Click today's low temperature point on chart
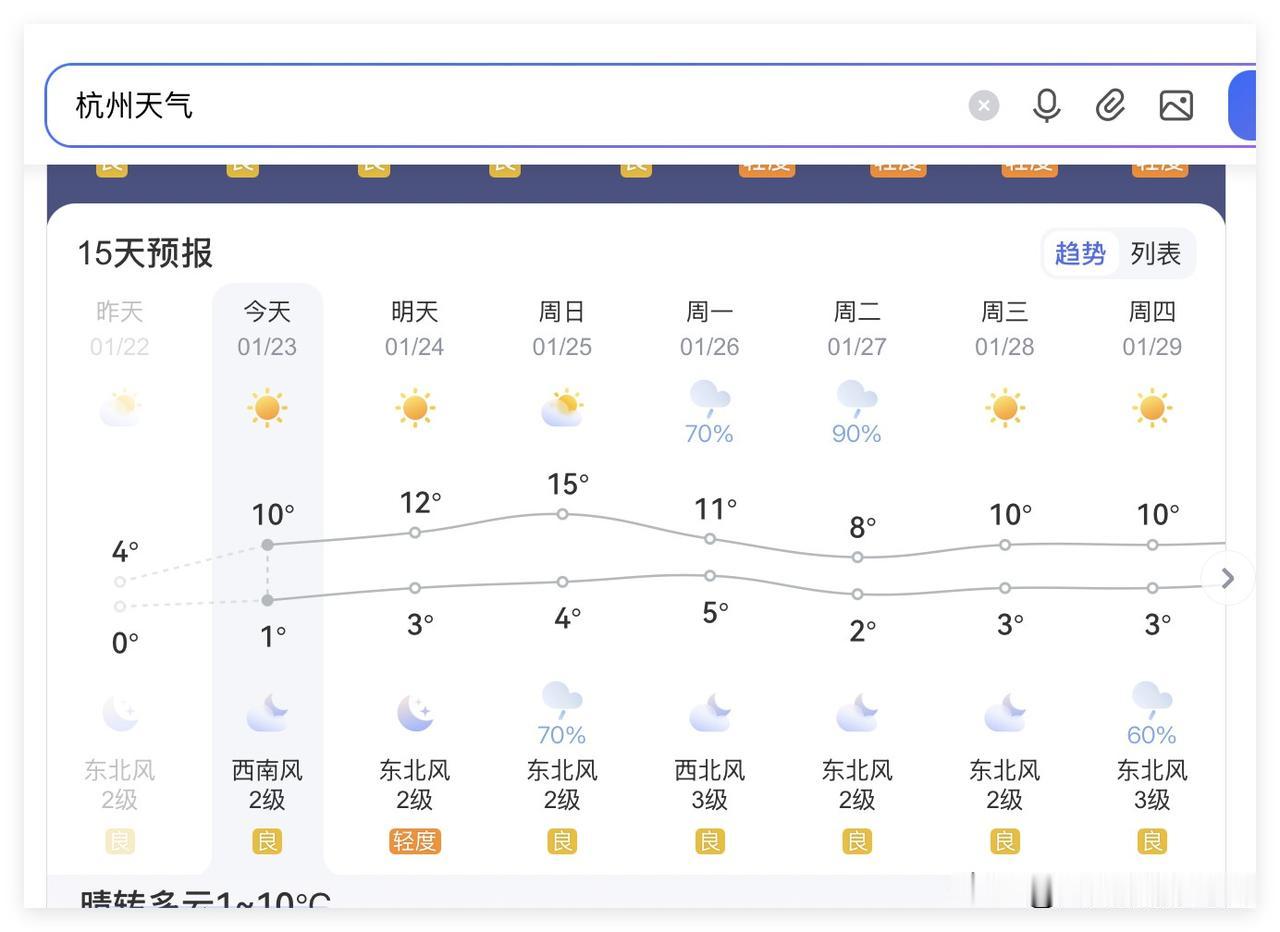The width and height of the screenshot is (1280, 932). [267, 600]
